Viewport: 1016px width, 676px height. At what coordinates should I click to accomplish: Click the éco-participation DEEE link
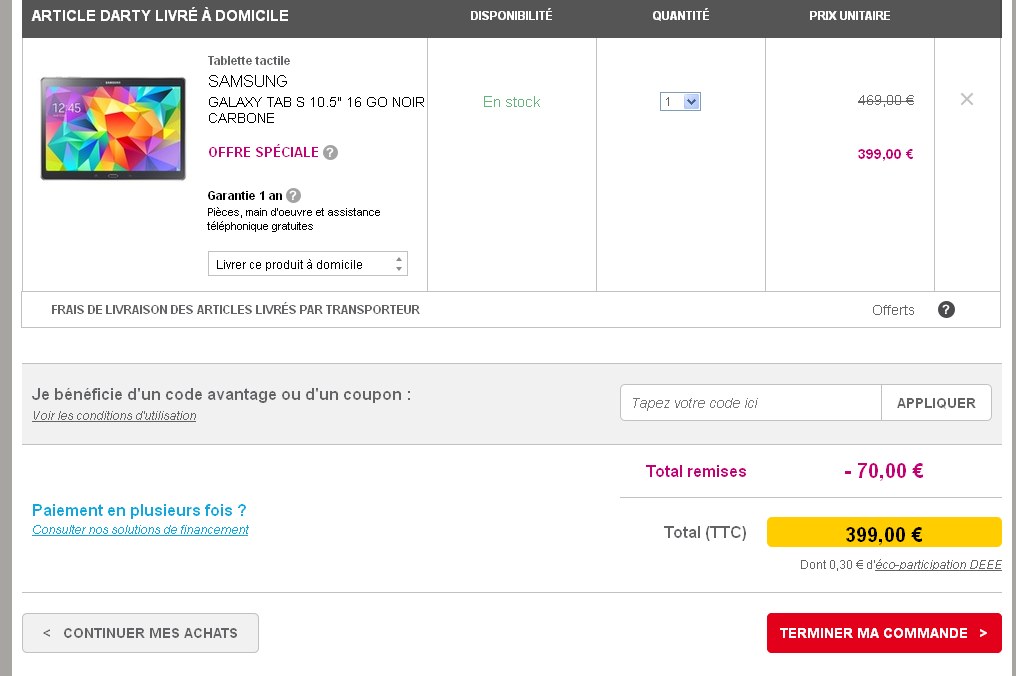(938, 565)
